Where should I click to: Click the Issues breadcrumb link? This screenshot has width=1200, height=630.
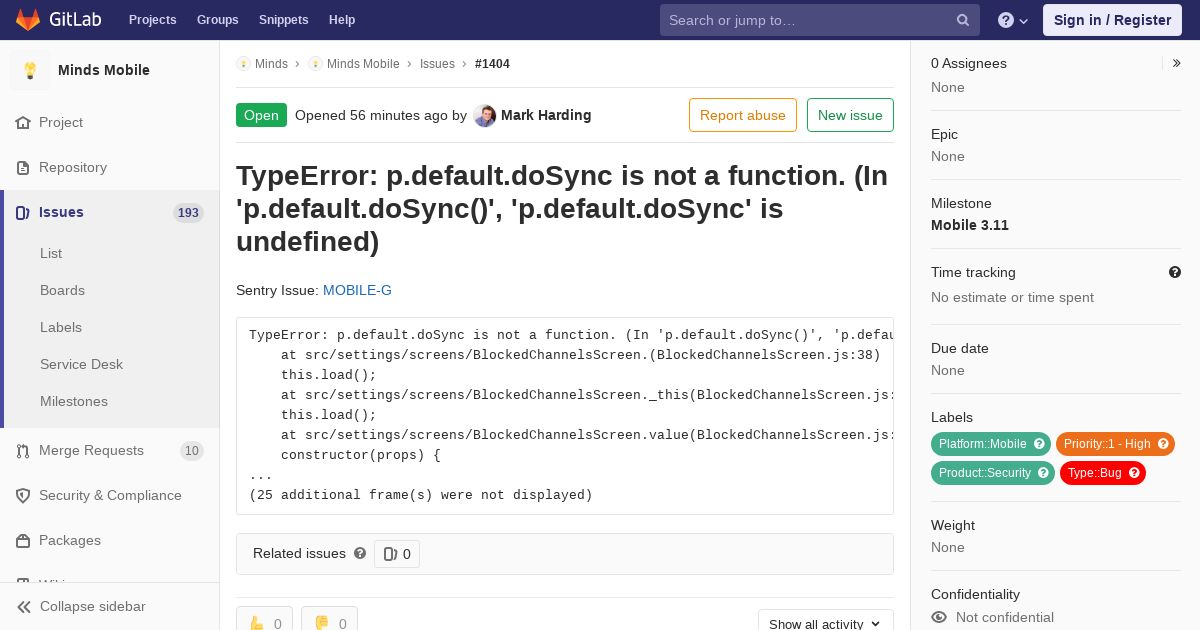point(437,64)
